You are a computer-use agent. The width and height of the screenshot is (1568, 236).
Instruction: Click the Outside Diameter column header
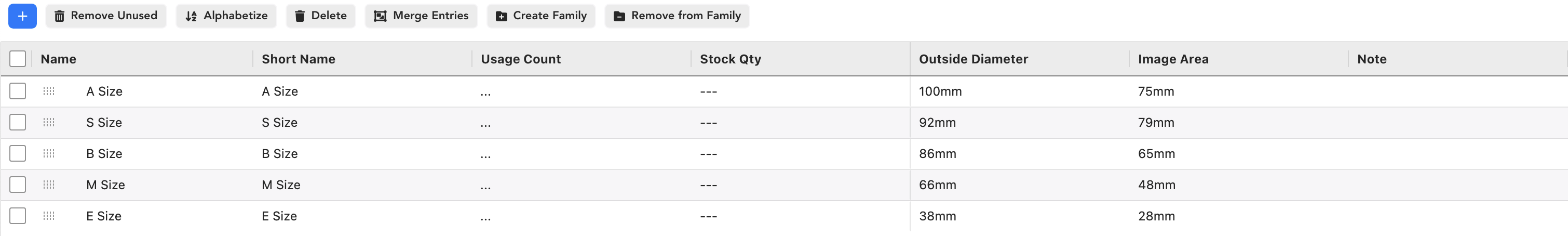974,59
